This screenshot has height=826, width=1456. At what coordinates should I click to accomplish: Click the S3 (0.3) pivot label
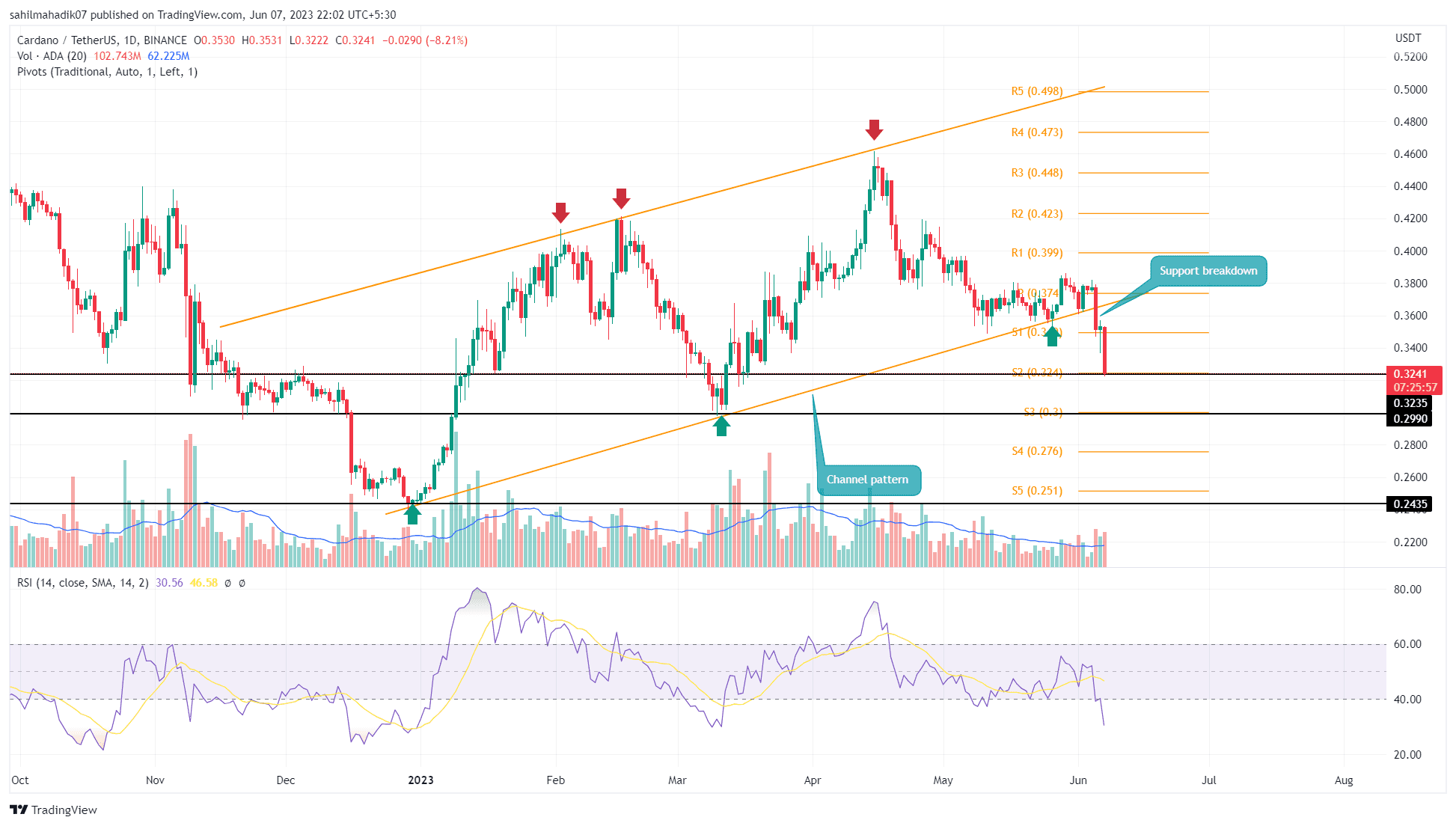pos(1043,412)
